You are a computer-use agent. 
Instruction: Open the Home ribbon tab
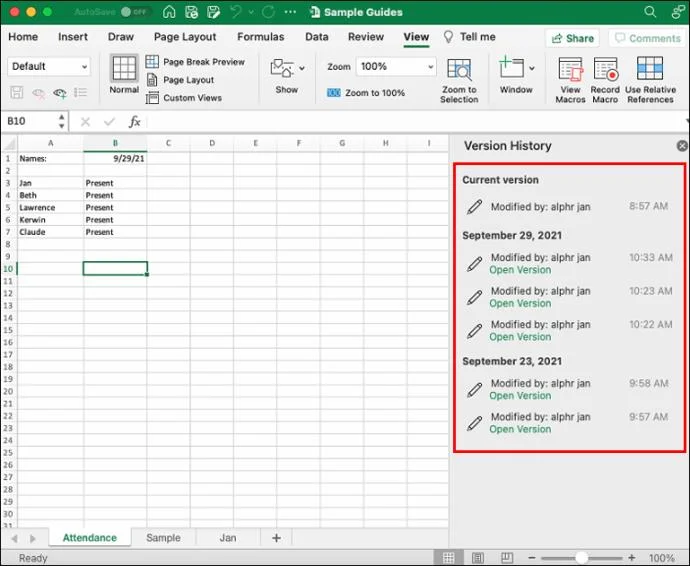[23, 37]
